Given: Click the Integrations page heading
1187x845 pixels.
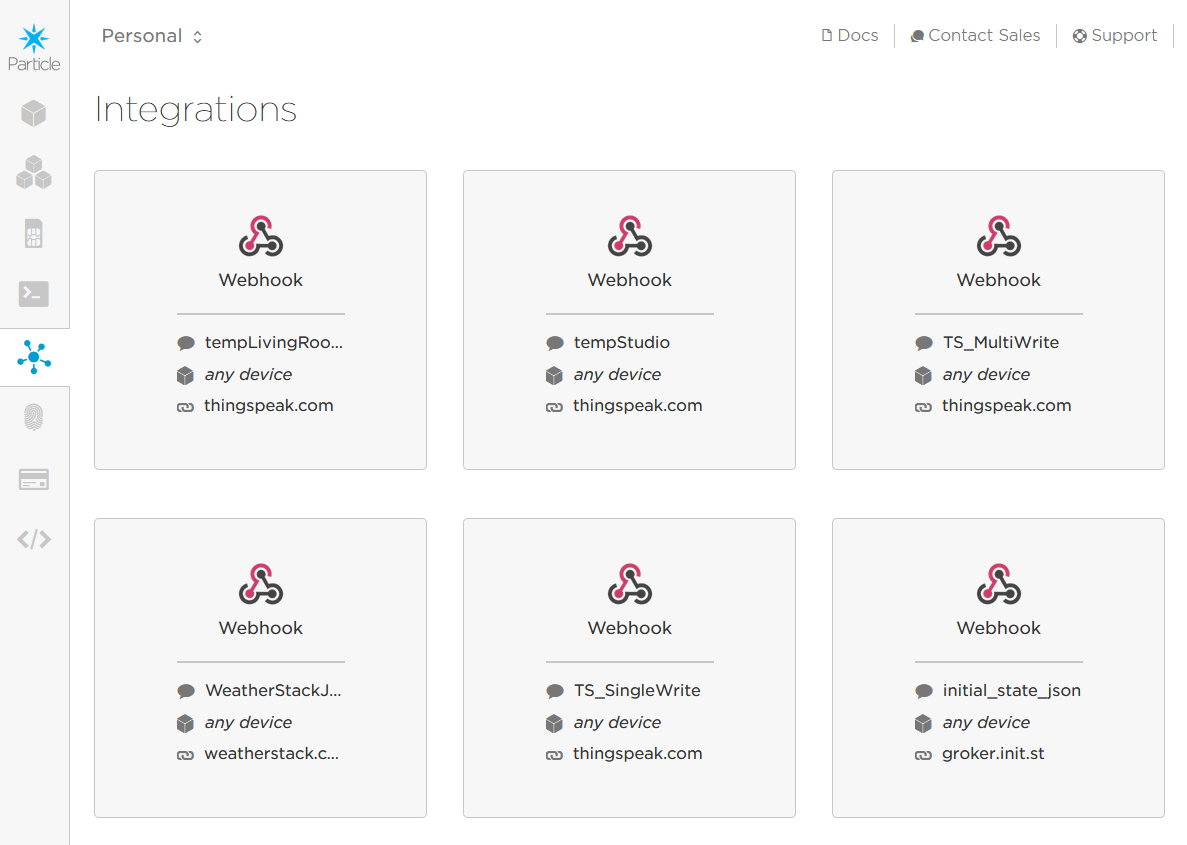Looking at the screenshot, I should [195, 110].
